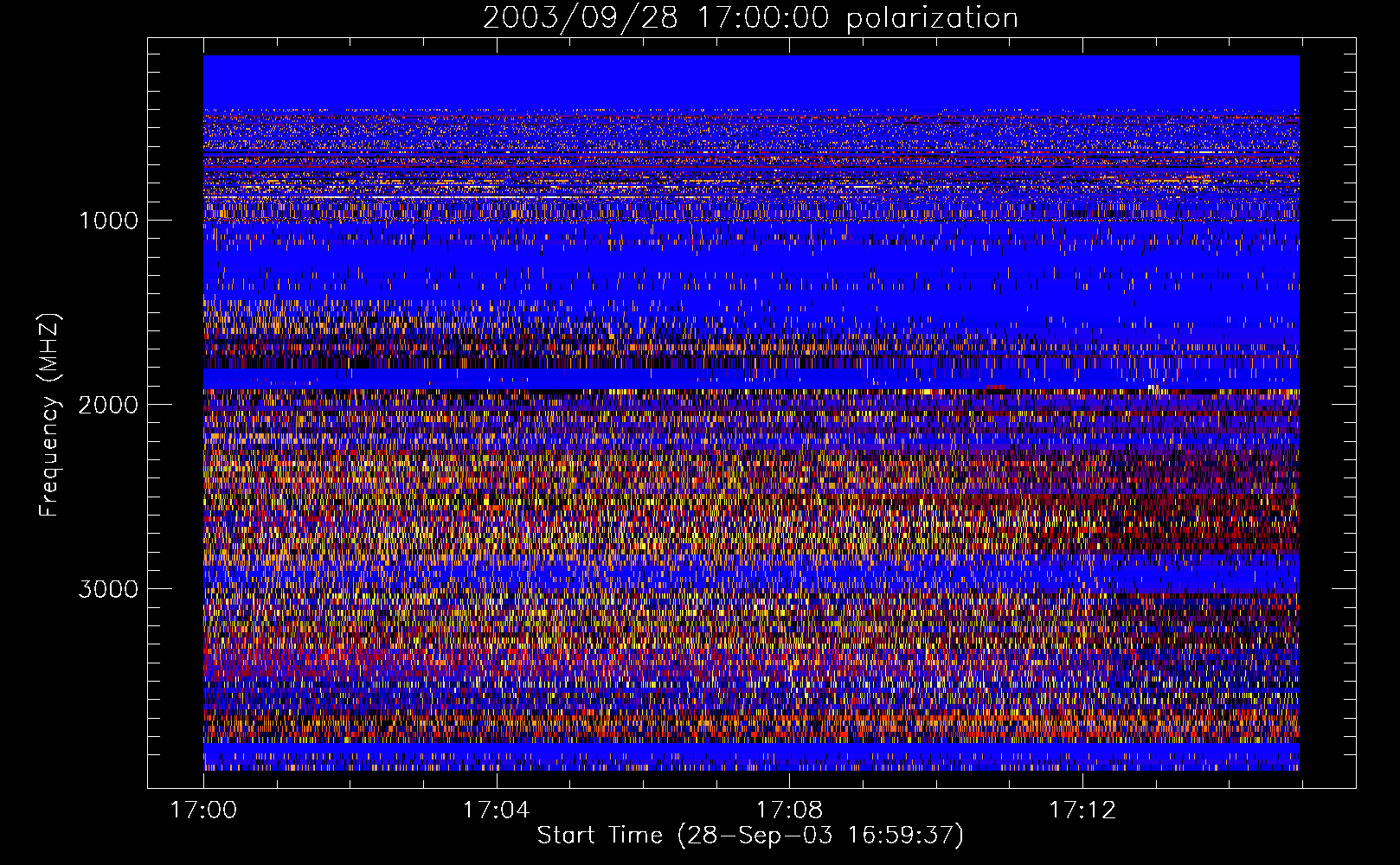Screen dimensions: 1400x865
Task: Click the 'Start Time (28-Sep-03 16:59:37)' label
Action: coord(750,836)
